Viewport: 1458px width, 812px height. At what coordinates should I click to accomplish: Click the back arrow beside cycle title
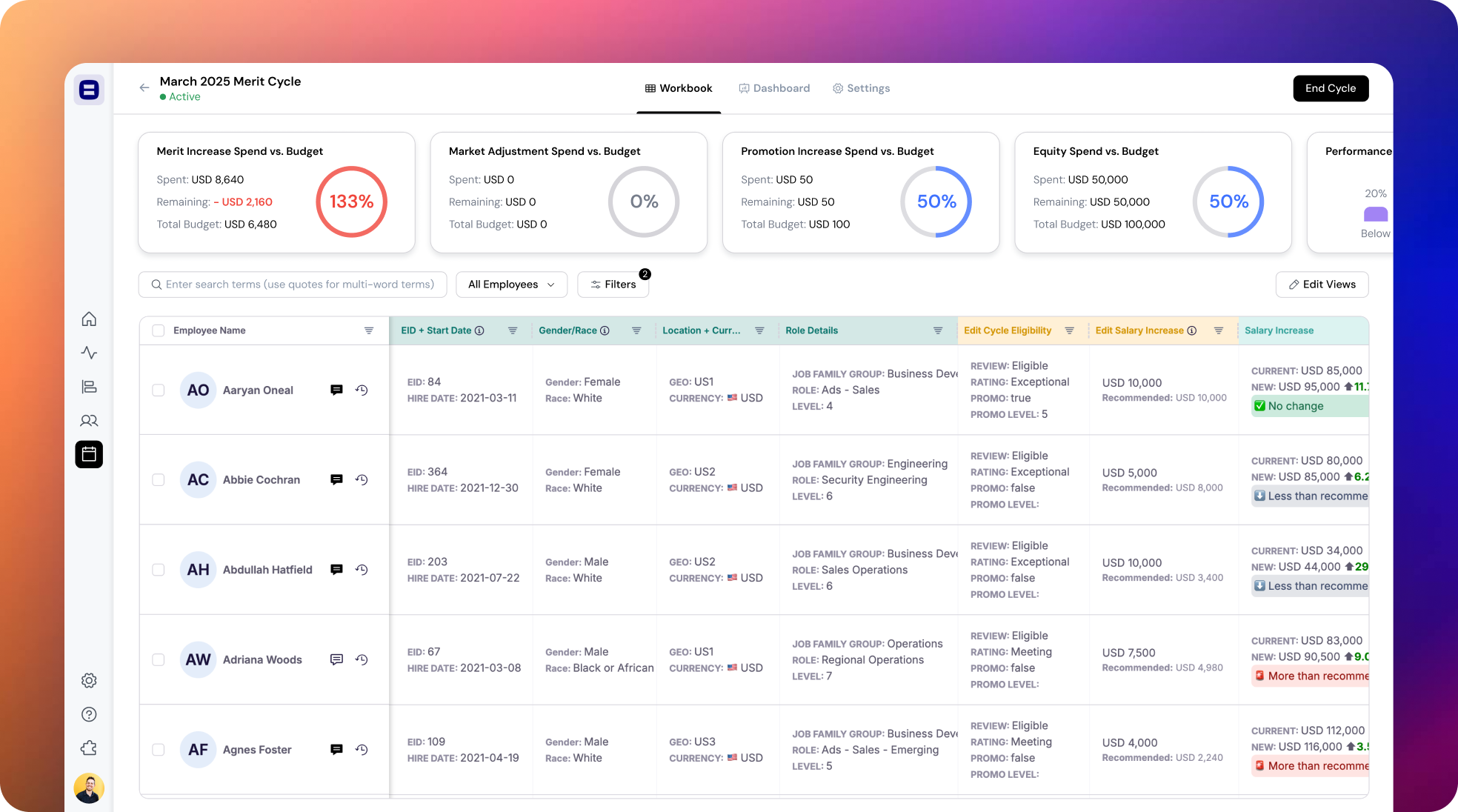pos(144,88)
